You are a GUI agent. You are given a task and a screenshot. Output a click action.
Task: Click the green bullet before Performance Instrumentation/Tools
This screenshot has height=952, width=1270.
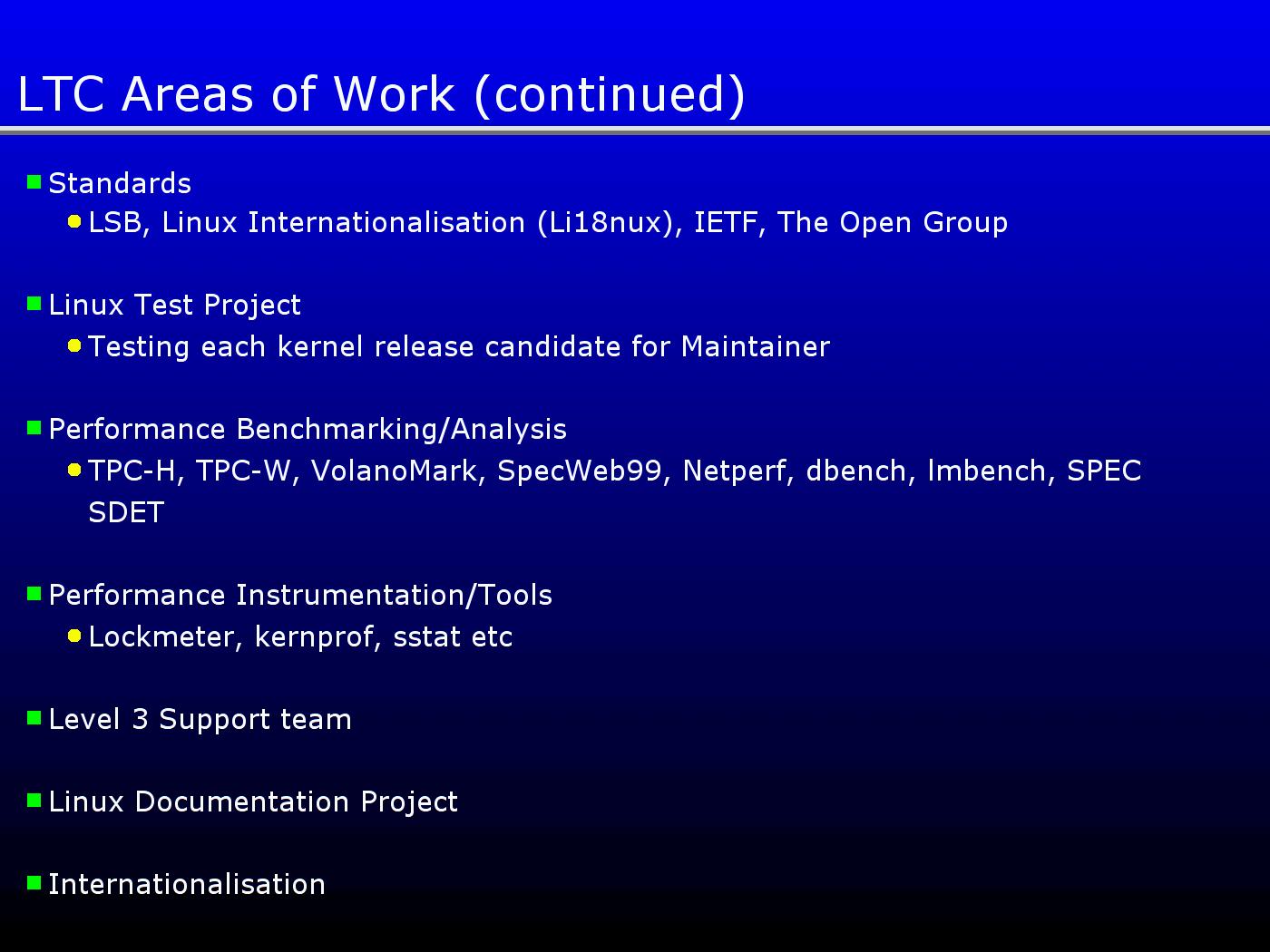pos(34,594)
